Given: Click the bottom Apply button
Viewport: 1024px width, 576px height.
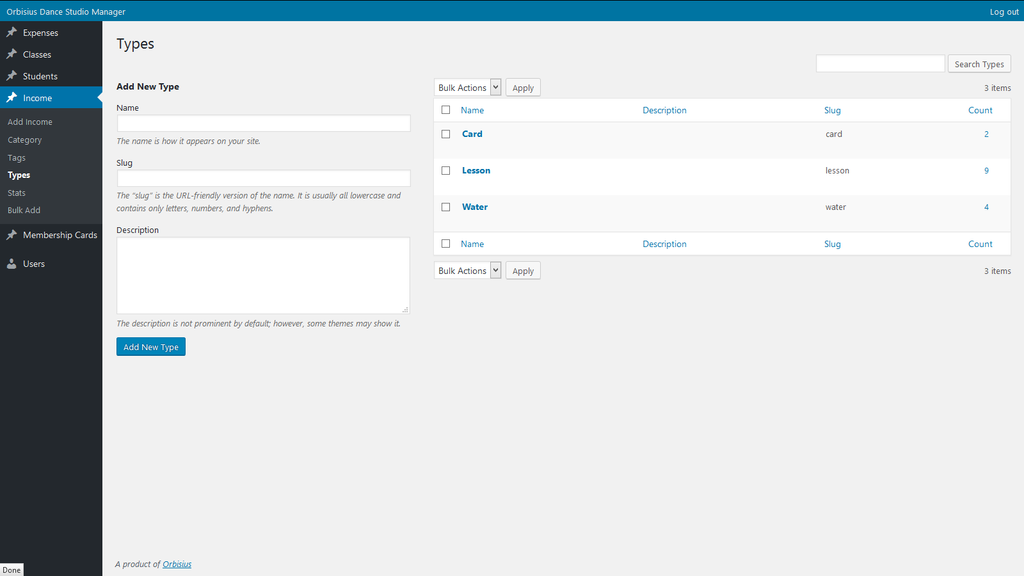Looking at the screenshot, I should pyautogui.click(x=522, y=270).
